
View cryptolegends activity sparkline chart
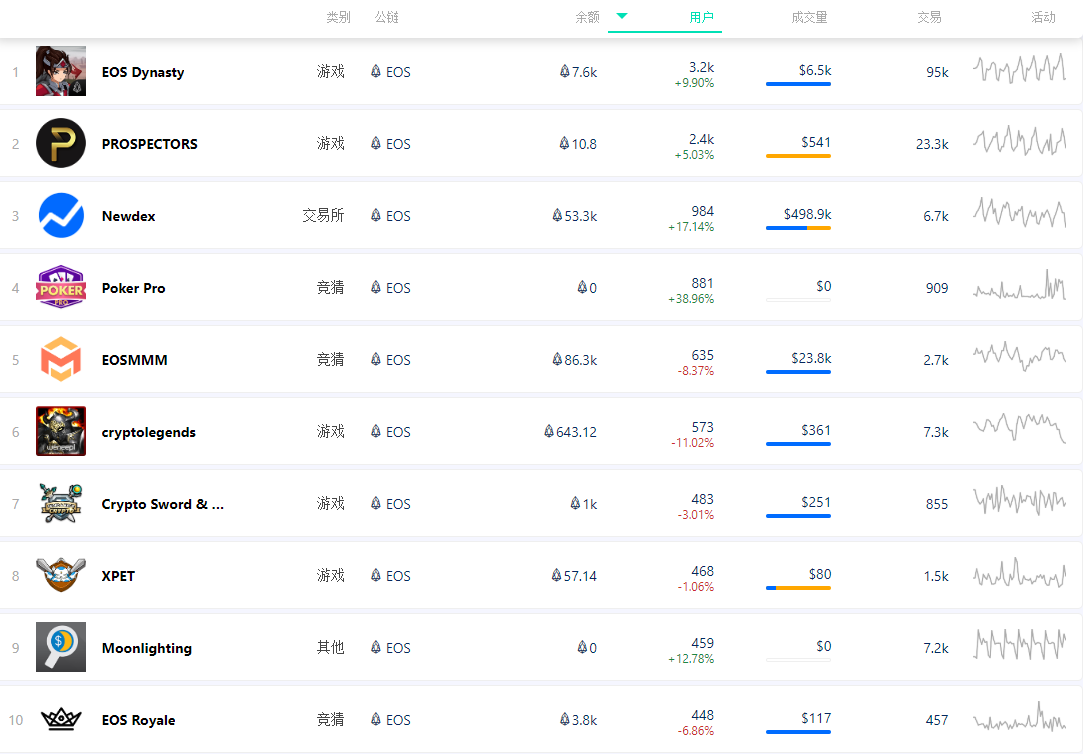pyautogui.click(x=1019, y=428)
